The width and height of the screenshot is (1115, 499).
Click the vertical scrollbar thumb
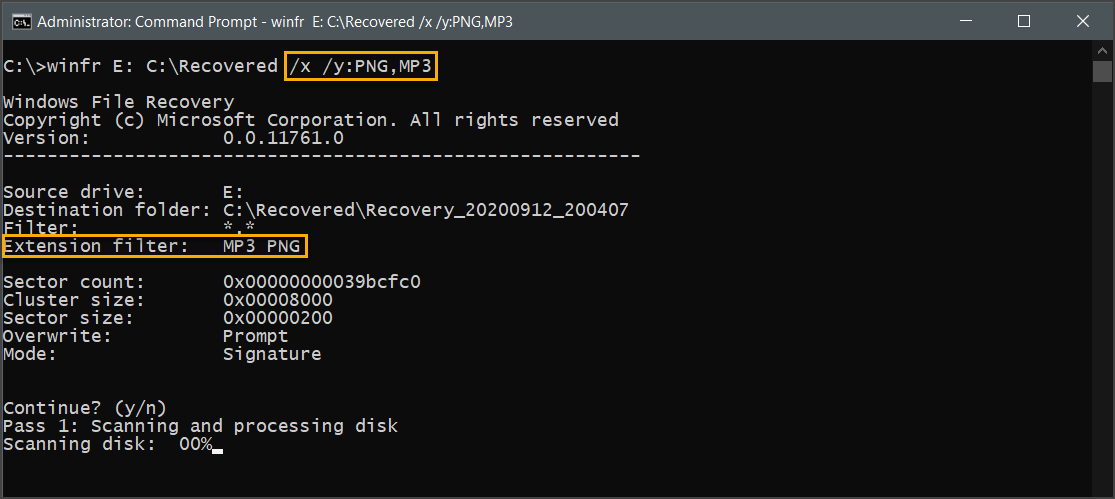click(x=1101, y=72)
